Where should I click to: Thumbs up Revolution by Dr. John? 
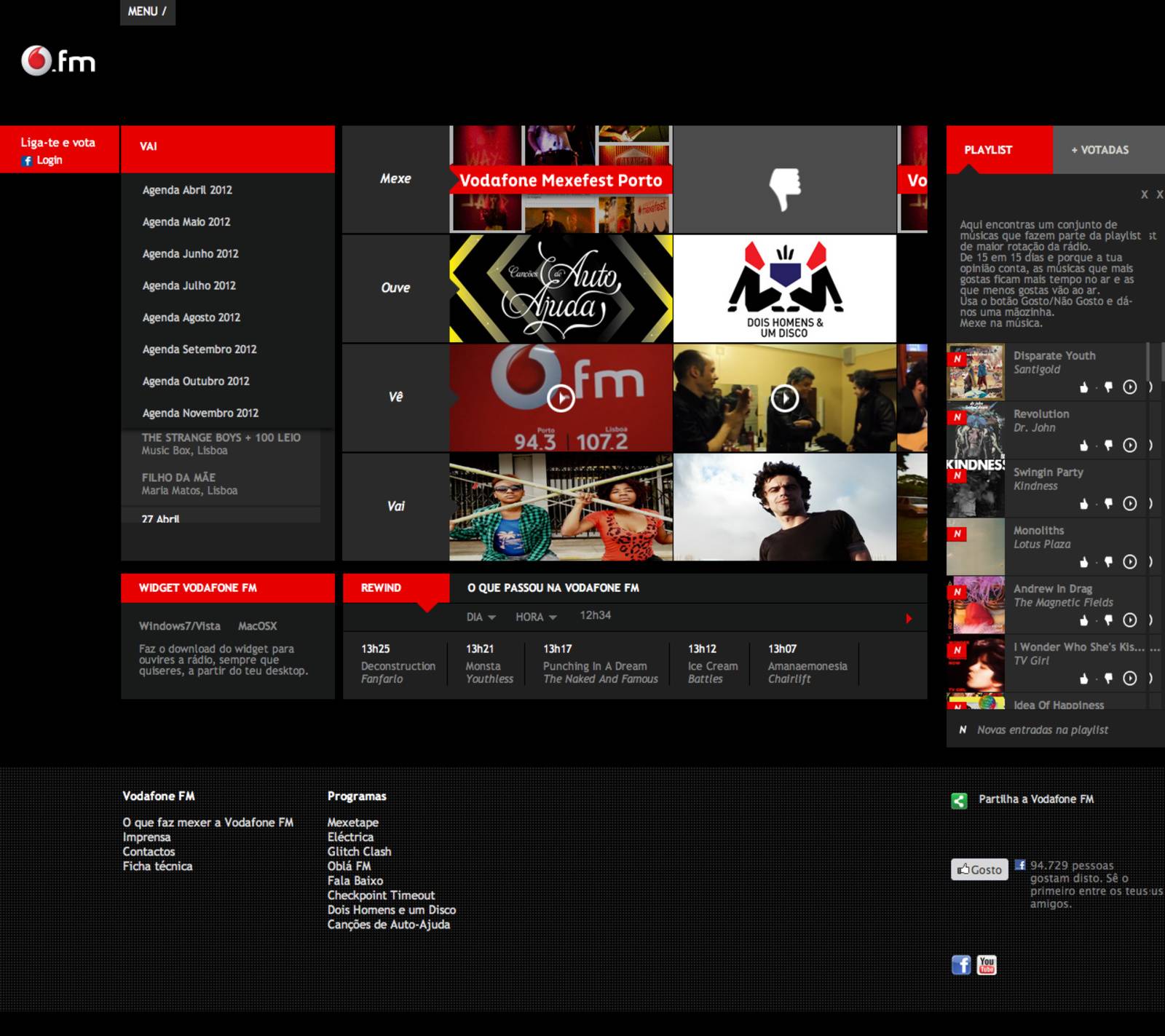point(1084,446)
